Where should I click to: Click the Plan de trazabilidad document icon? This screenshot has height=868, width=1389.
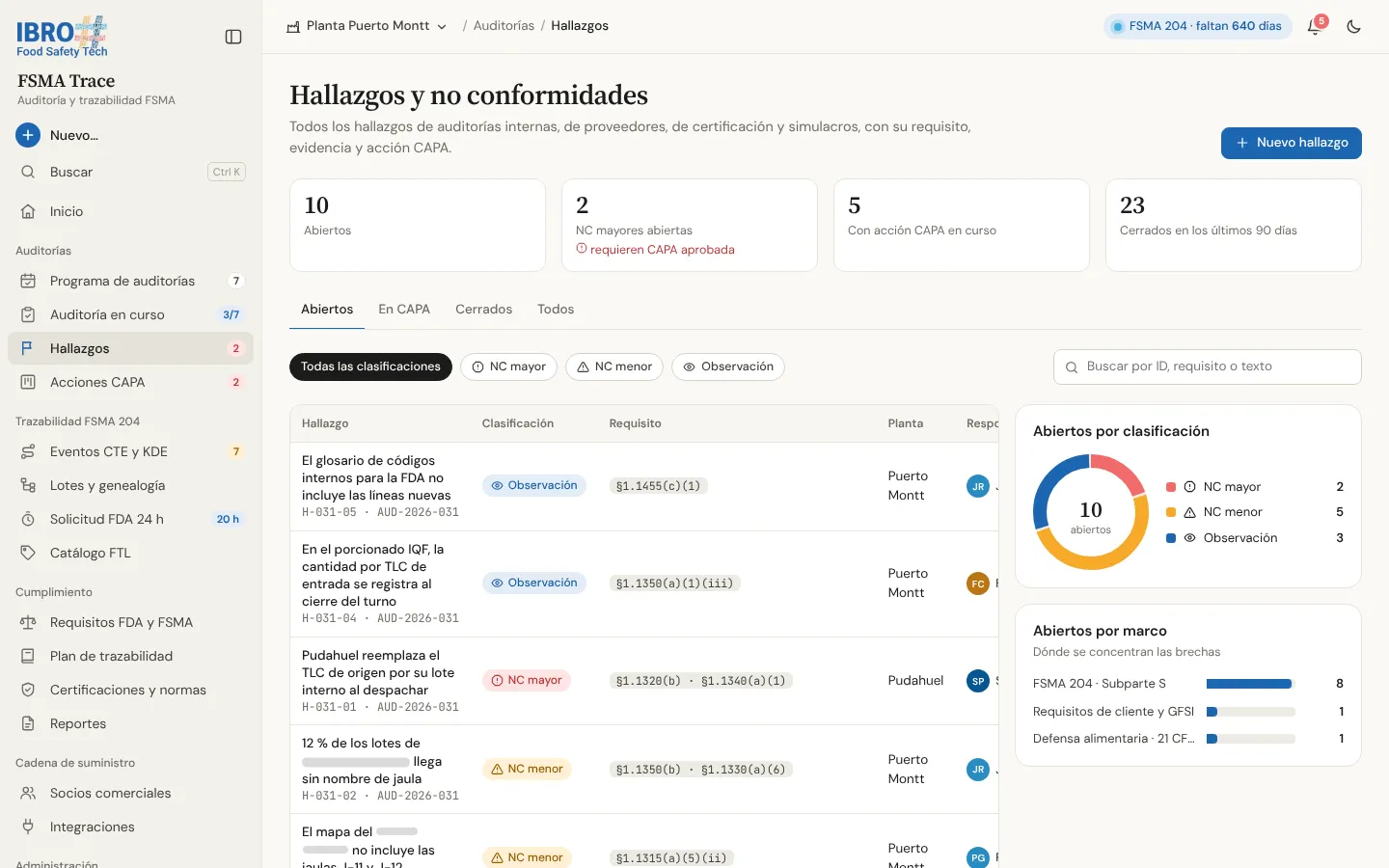pos(28,656)
